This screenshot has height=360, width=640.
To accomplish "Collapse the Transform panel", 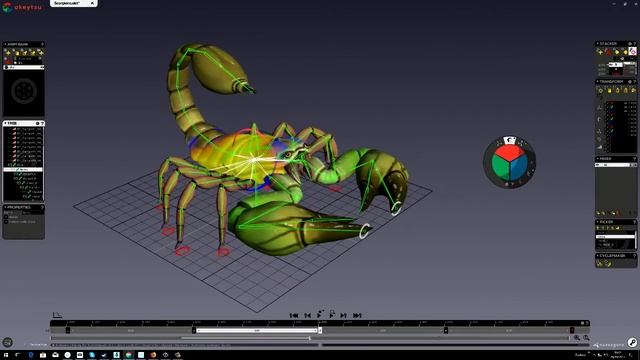I will 598,82.
